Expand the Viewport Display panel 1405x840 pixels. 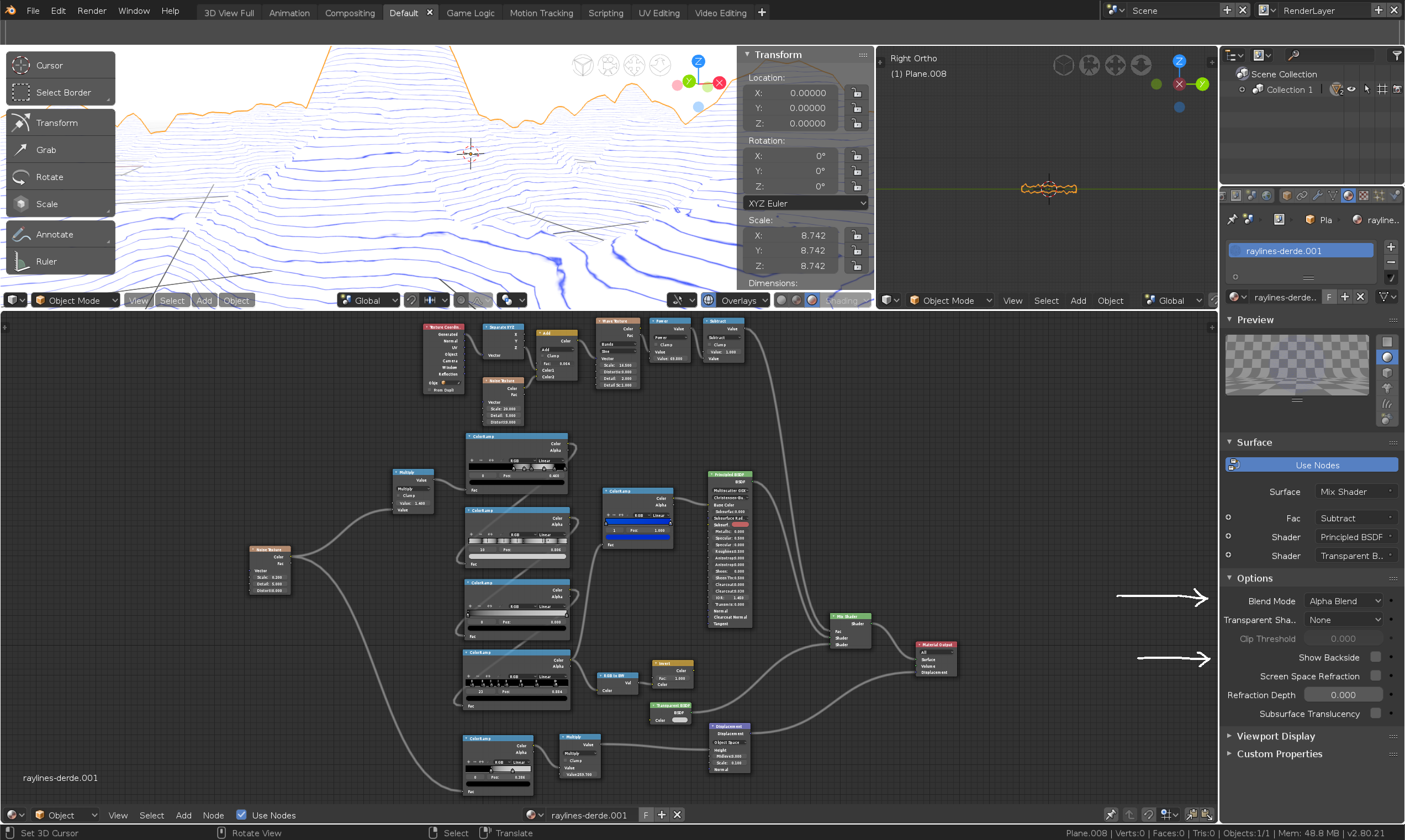click(x=1275, y=736)
